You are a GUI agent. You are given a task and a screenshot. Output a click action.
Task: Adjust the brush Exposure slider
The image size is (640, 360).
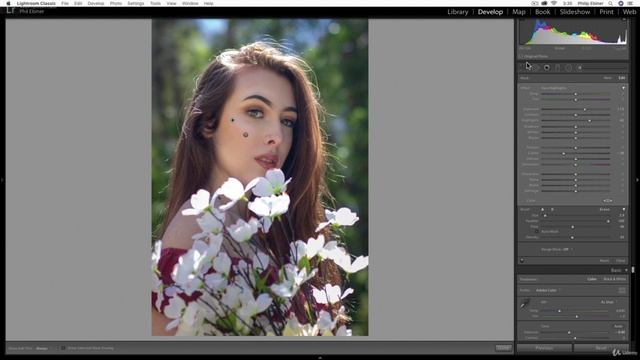[x=576, y=109]
